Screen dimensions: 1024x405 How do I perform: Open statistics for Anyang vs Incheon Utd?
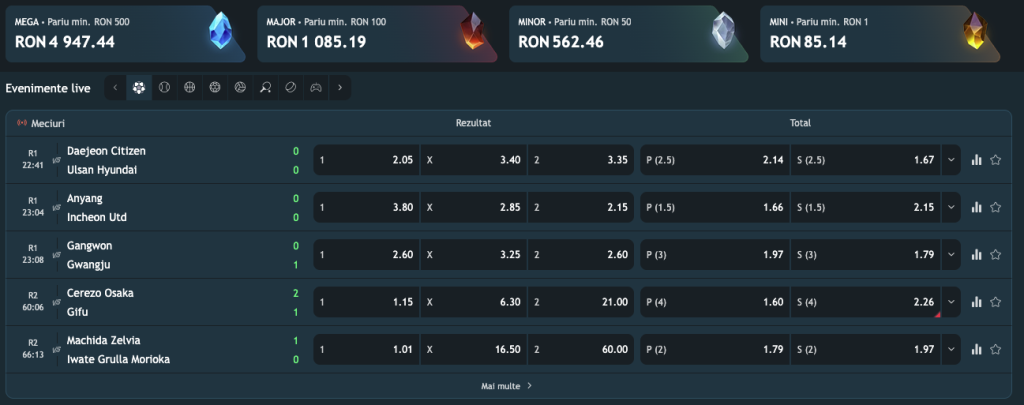[x=976, y=207]
